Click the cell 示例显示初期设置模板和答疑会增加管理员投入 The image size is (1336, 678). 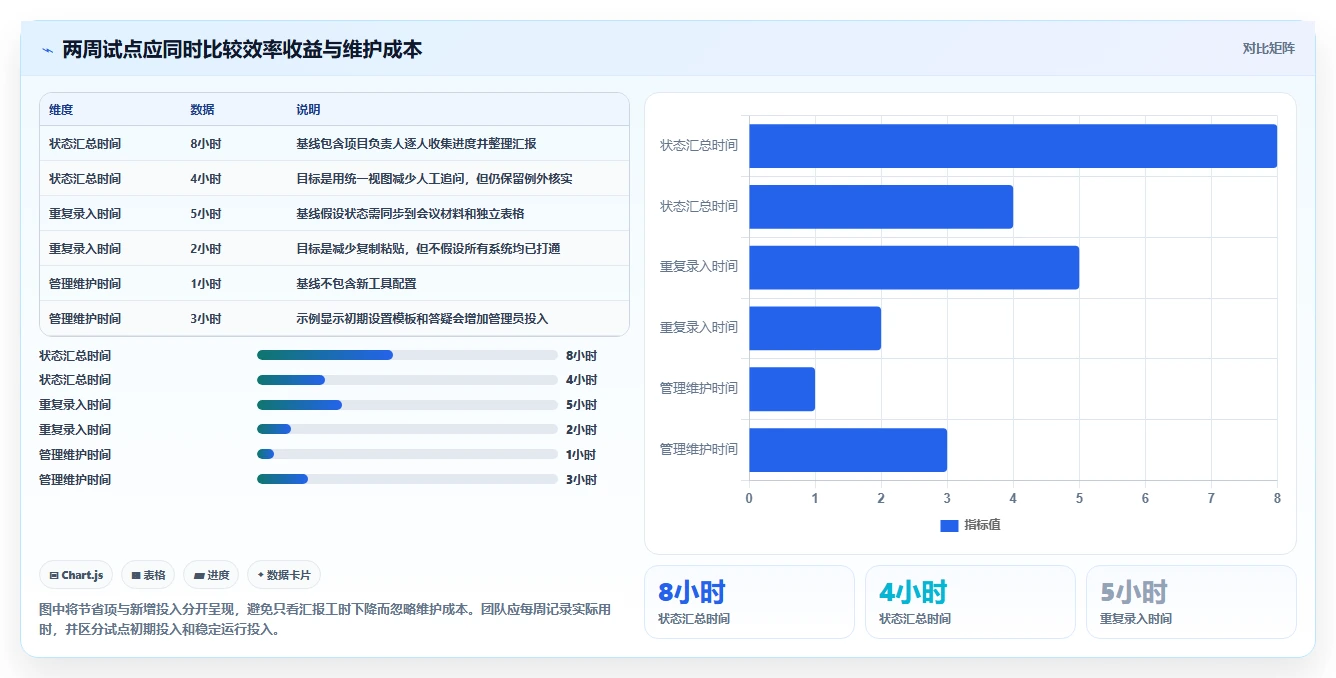pyautogui.click(x=422, y=319)
